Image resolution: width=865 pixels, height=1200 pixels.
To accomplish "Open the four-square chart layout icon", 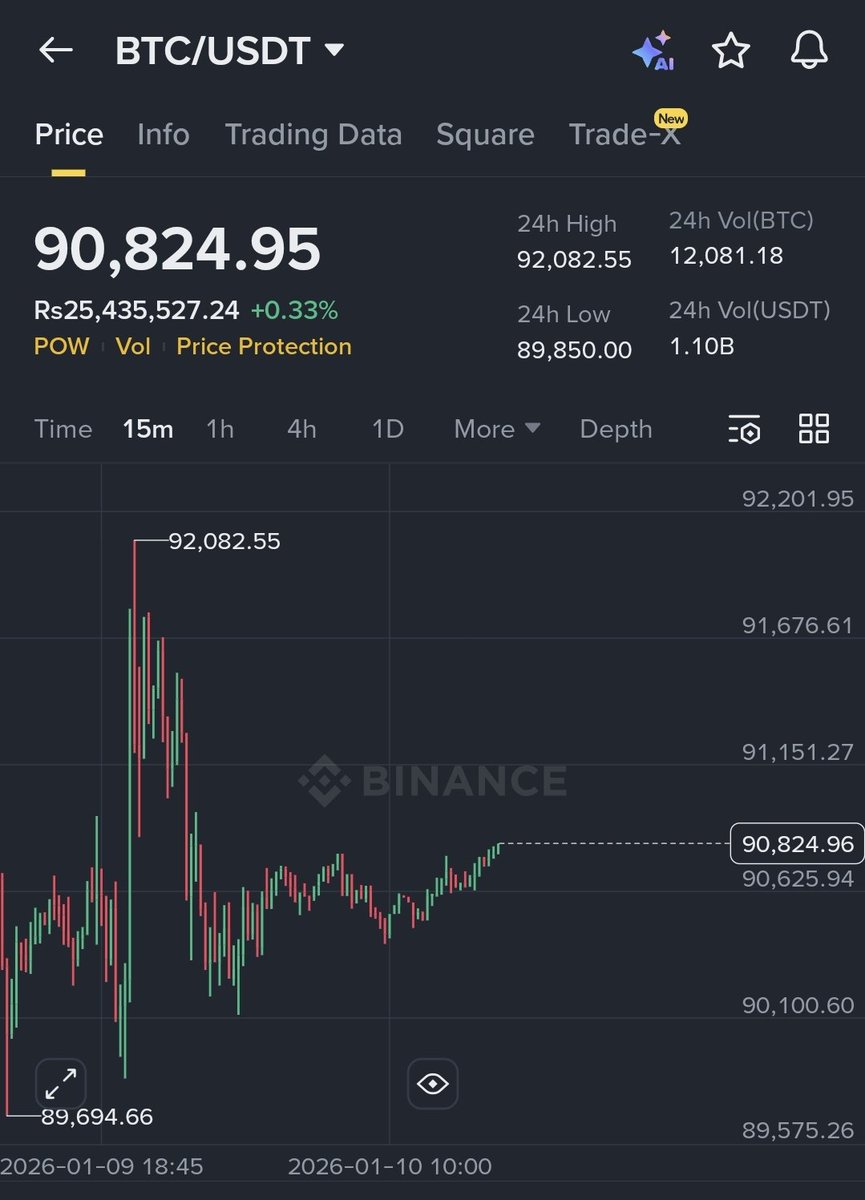I will 814,429.
